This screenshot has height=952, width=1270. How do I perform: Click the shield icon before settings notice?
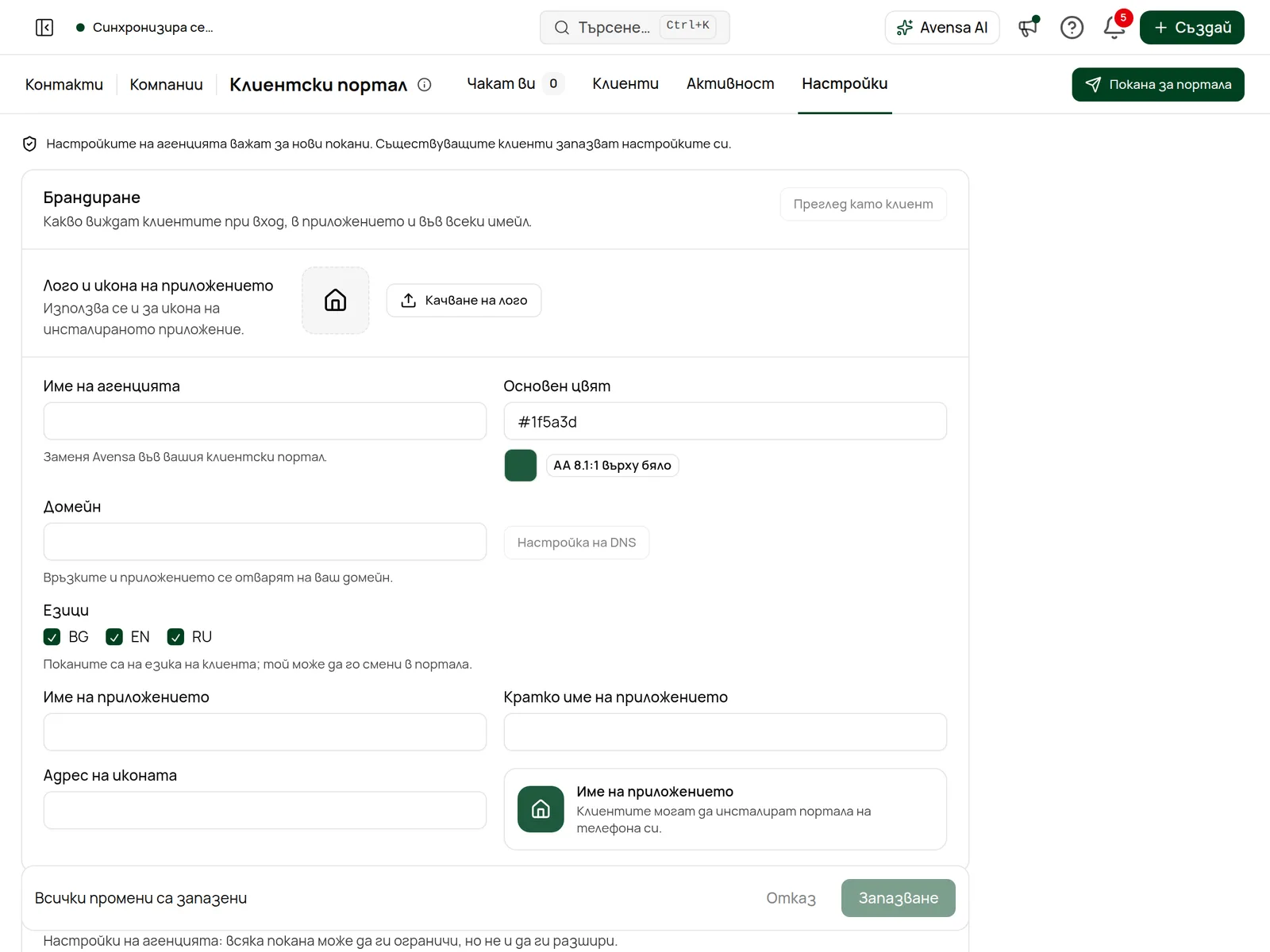29,144
